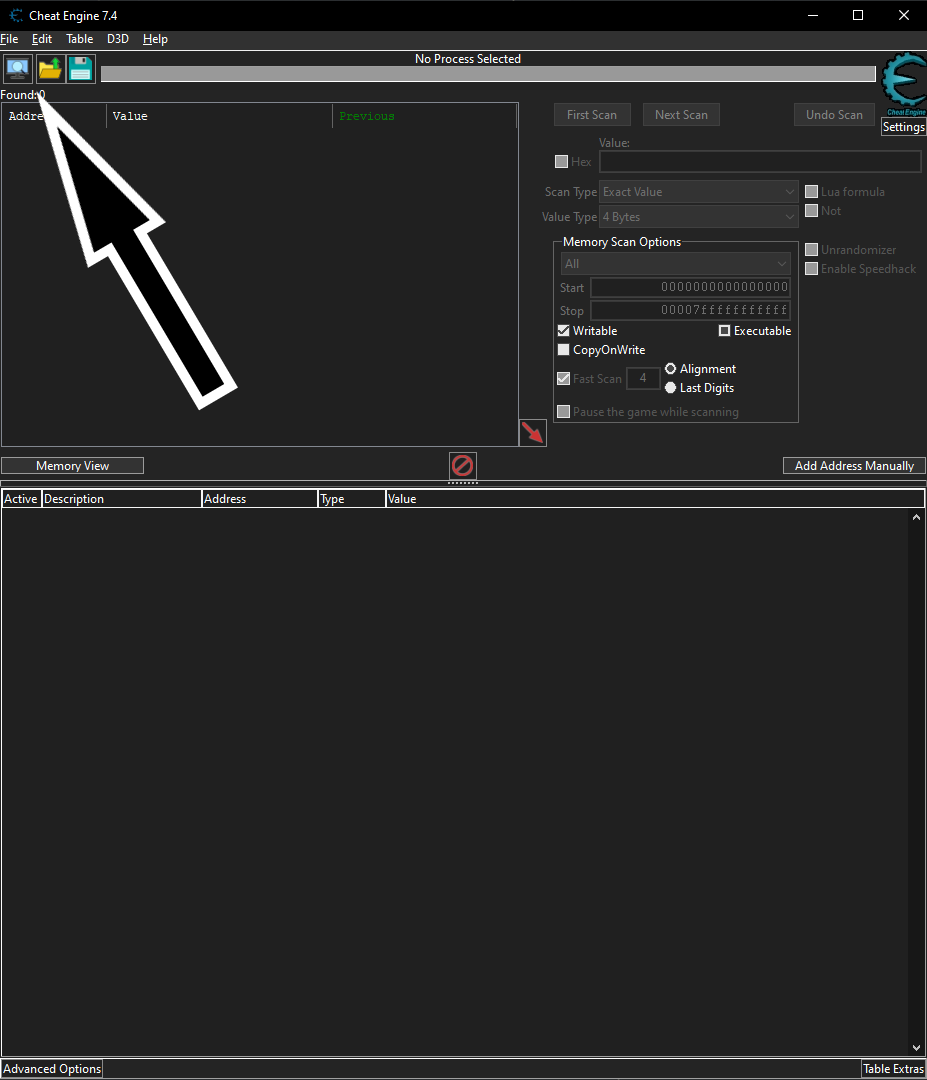Click the Memory View button
Screen dimensions: 927x1080
[72, 466]
